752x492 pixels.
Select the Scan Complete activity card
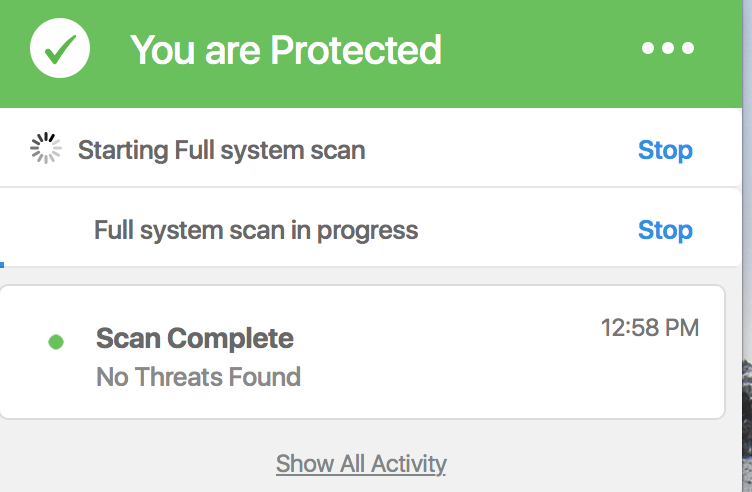(x=362, y=352)
